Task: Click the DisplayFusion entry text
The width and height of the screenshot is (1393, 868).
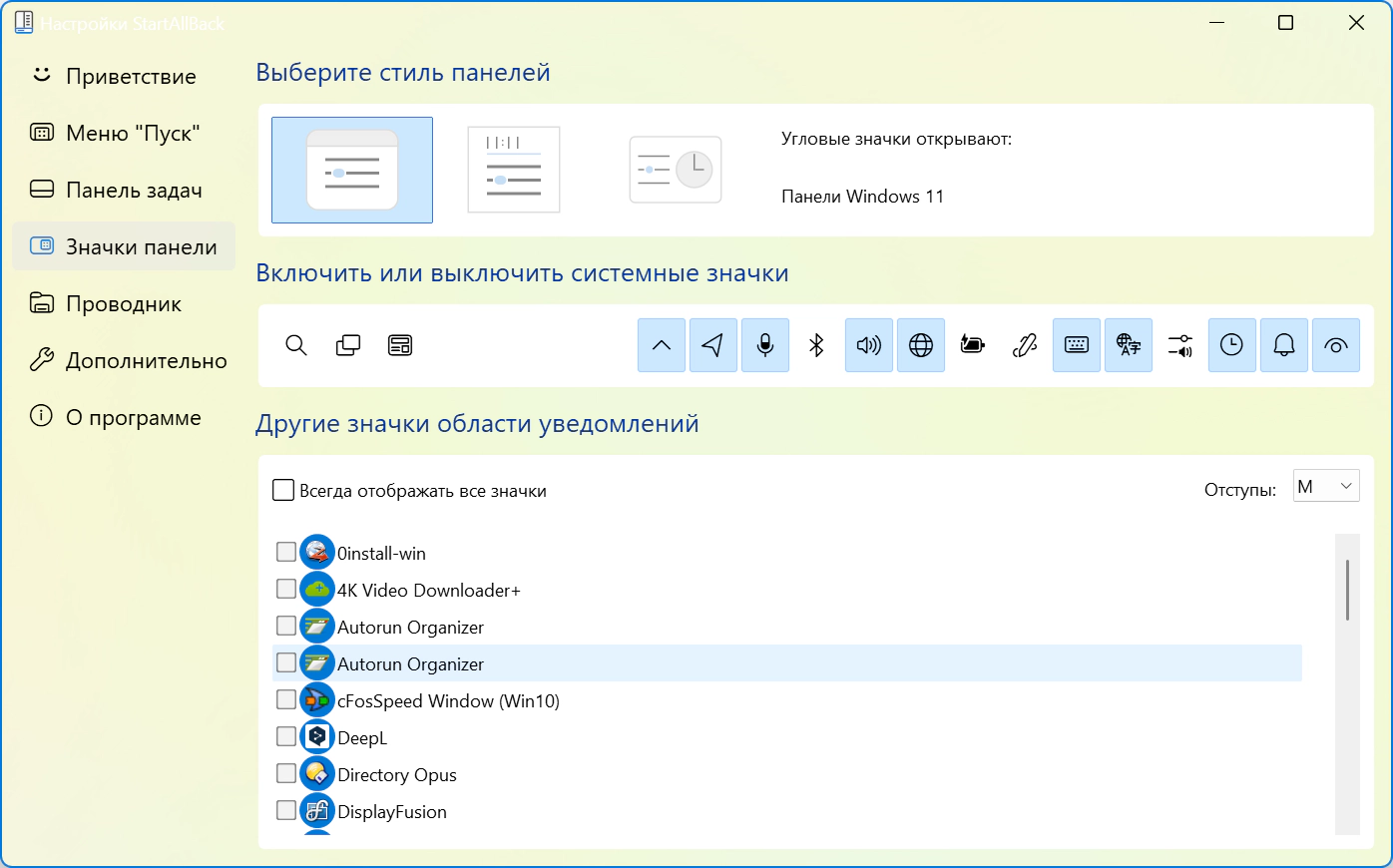Action: click(x=392, y=812)
